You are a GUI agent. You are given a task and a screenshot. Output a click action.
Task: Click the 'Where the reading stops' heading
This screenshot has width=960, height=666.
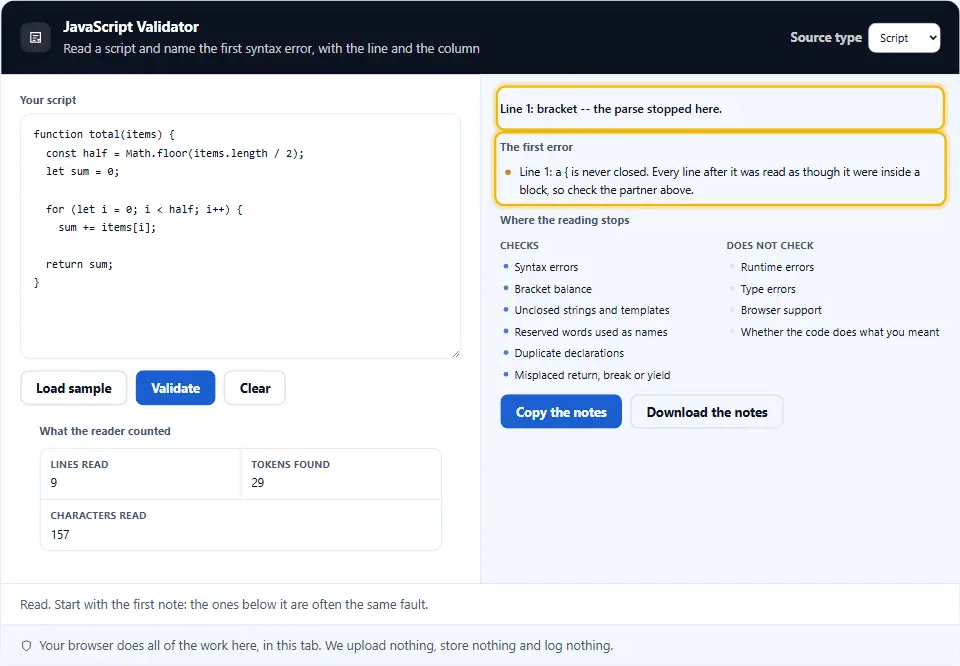click(564, 220)
